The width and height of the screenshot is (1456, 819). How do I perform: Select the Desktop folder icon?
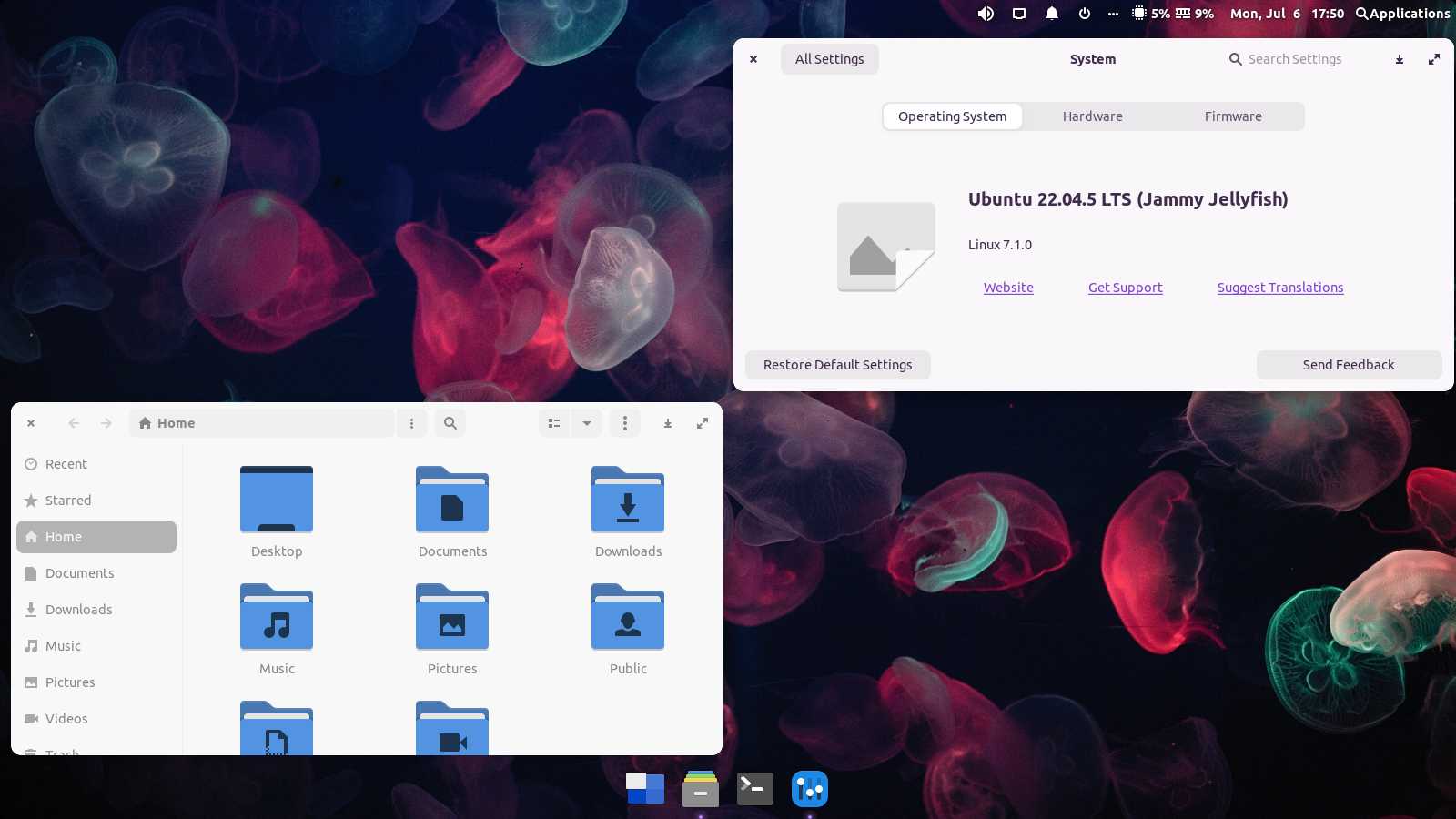[x=277, y=500]
